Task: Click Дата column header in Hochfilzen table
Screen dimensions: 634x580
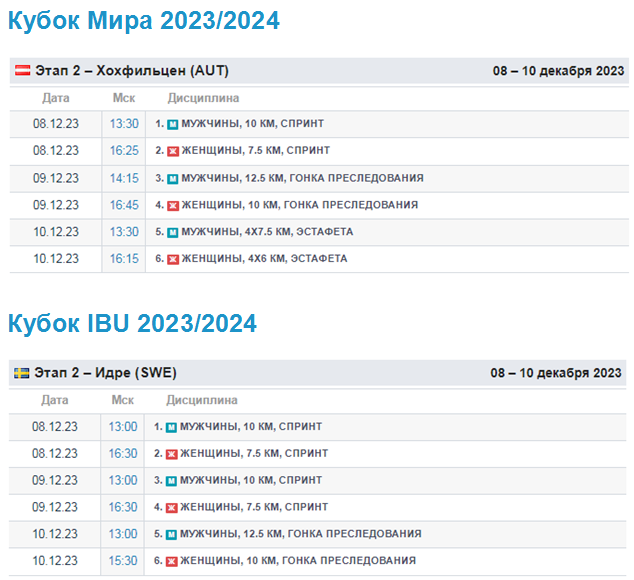Action: point(56,98)
